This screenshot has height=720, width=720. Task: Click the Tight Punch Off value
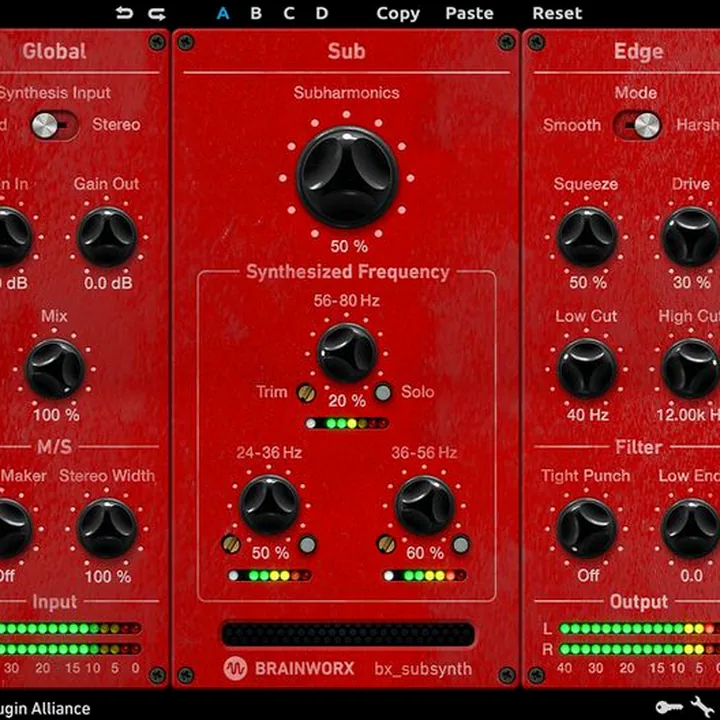(x=588, y=575)
